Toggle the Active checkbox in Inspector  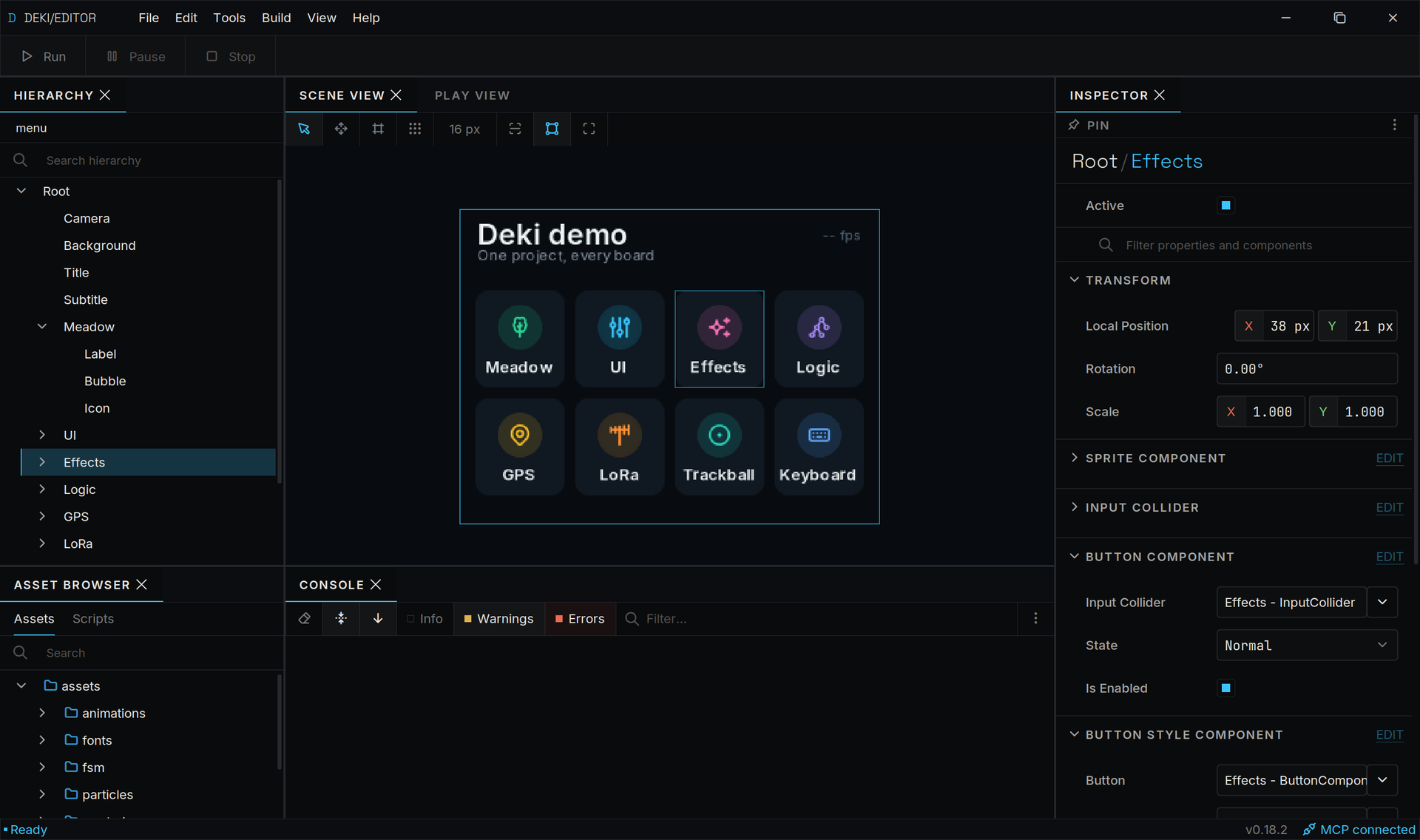[x=1225, y=206]
